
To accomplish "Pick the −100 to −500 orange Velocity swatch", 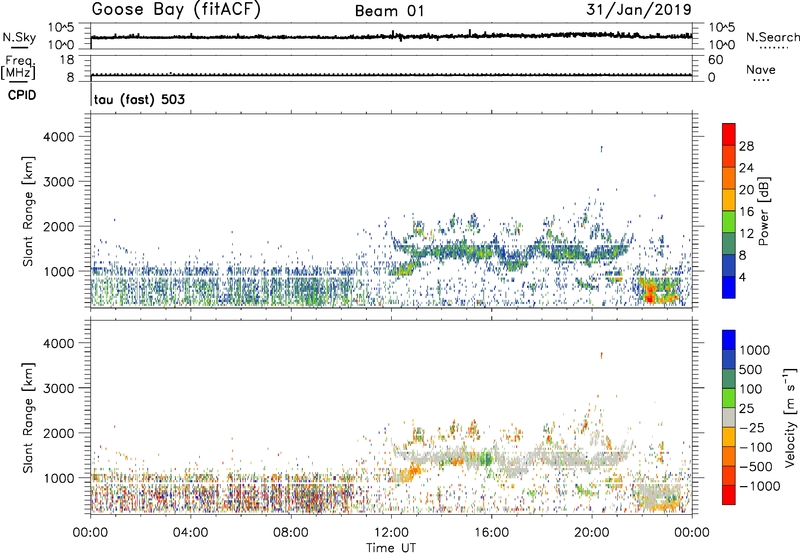I will (x=729, y=456).
